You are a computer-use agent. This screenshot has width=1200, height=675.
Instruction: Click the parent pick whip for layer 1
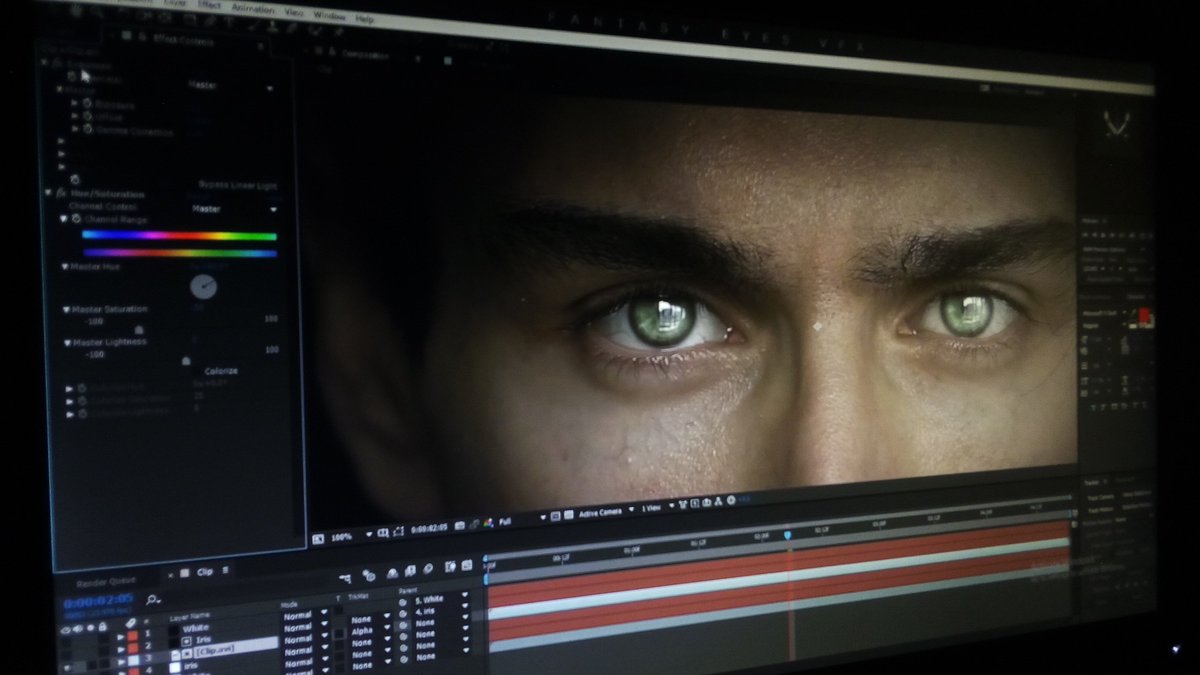click(402, 603)
